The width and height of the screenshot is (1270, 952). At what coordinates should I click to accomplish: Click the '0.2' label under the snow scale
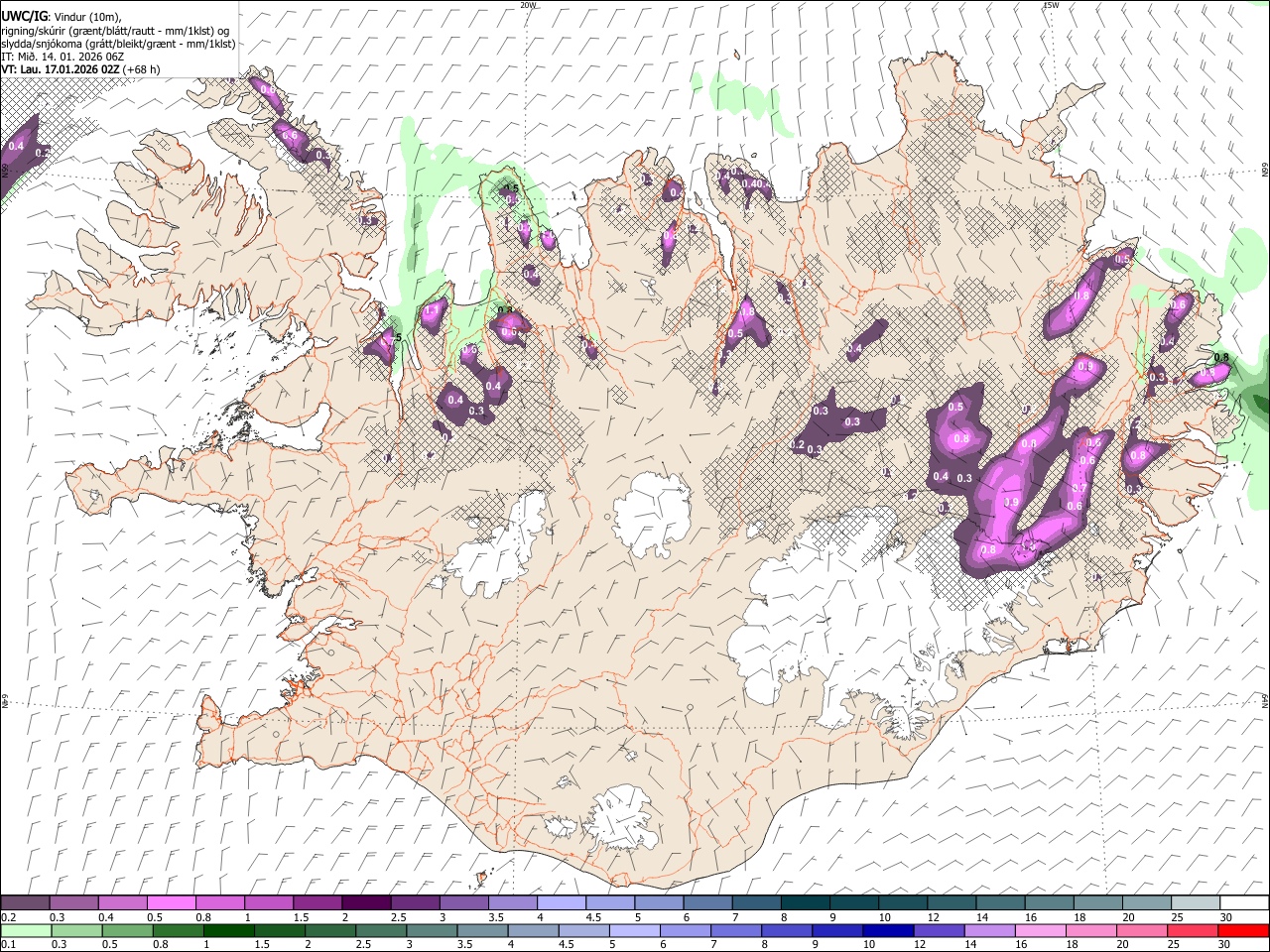coord(8,917)
